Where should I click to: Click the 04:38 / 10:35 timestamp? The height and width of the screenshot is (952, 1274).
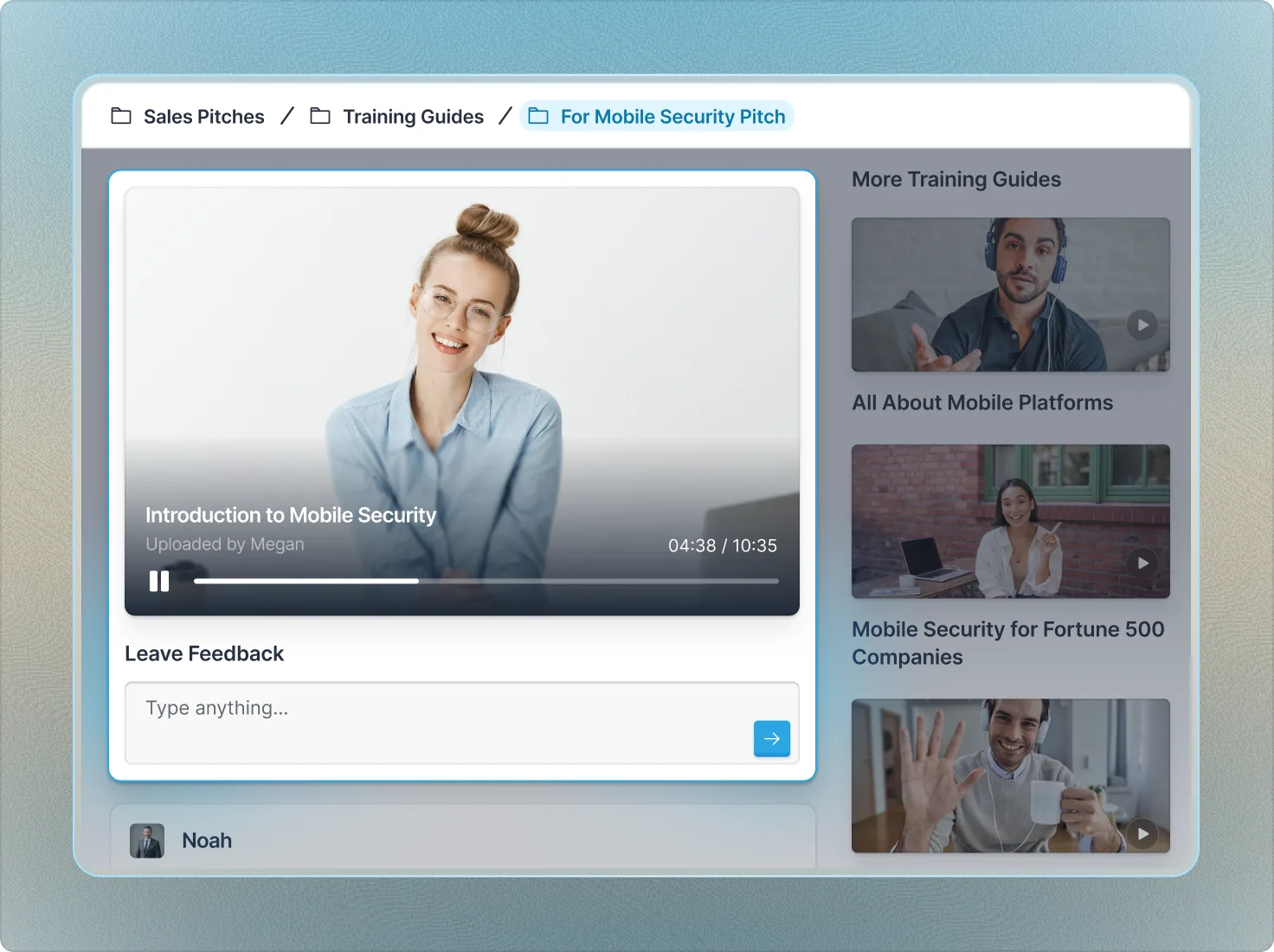[723, 546]
